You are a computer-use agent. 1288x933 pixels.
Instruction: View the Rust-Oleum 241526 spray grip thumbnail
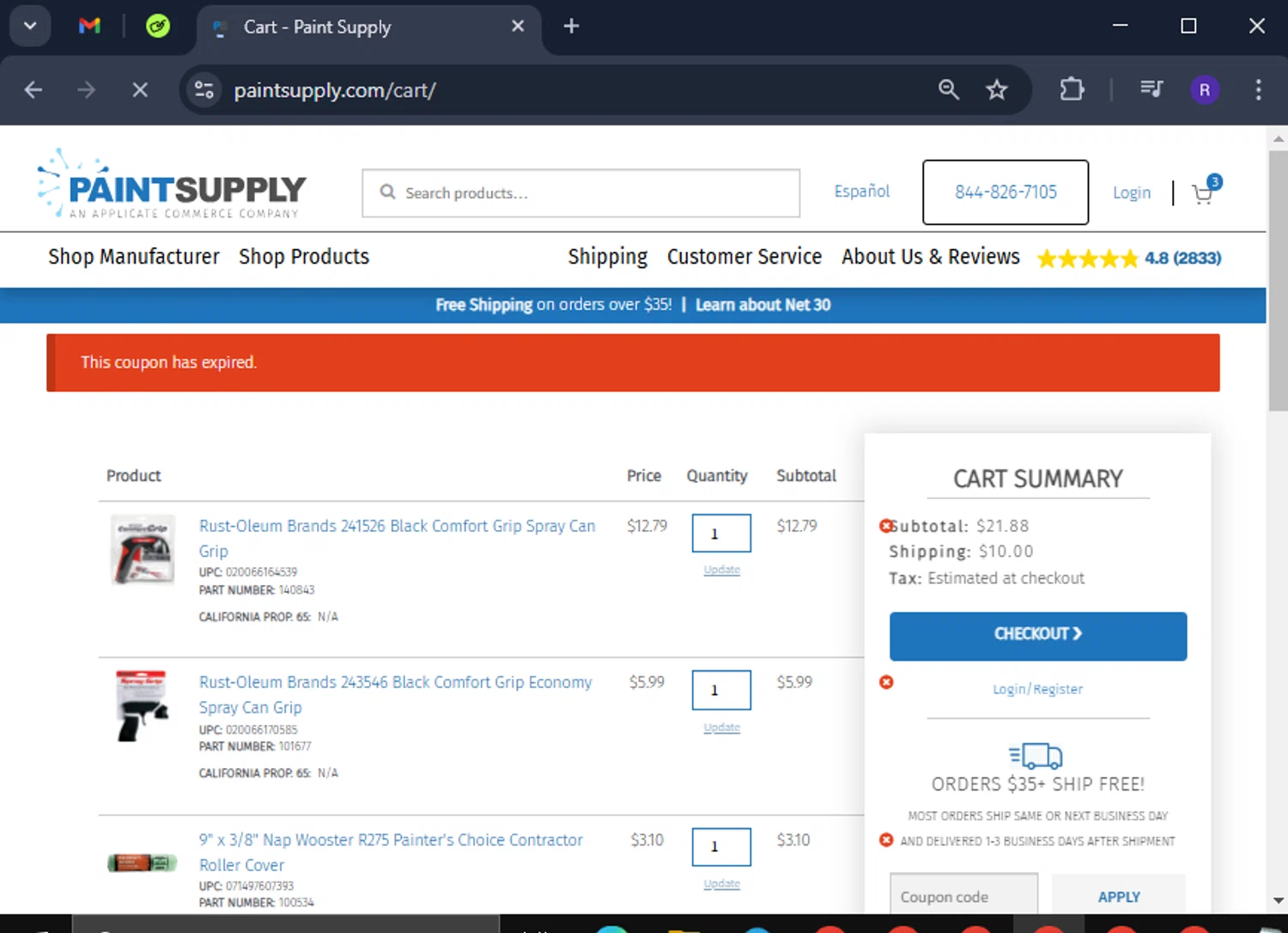pyautogui.click(x=143, y=550)
